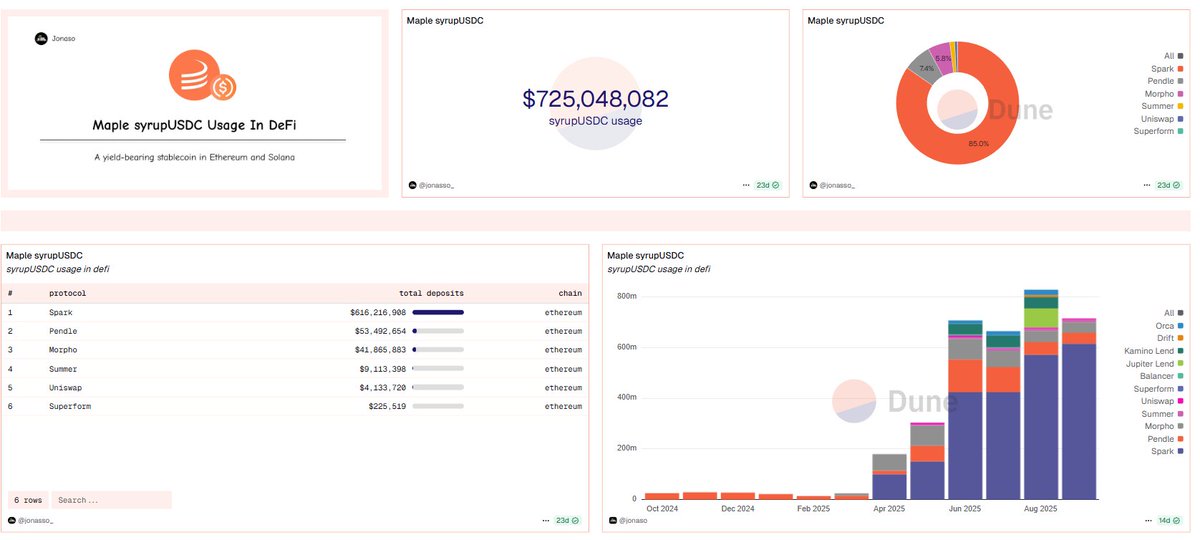This screenshot has height=540, width=1200.
Task: Toggle Superform in the pie chart legend
Action: pos(1159,131)
